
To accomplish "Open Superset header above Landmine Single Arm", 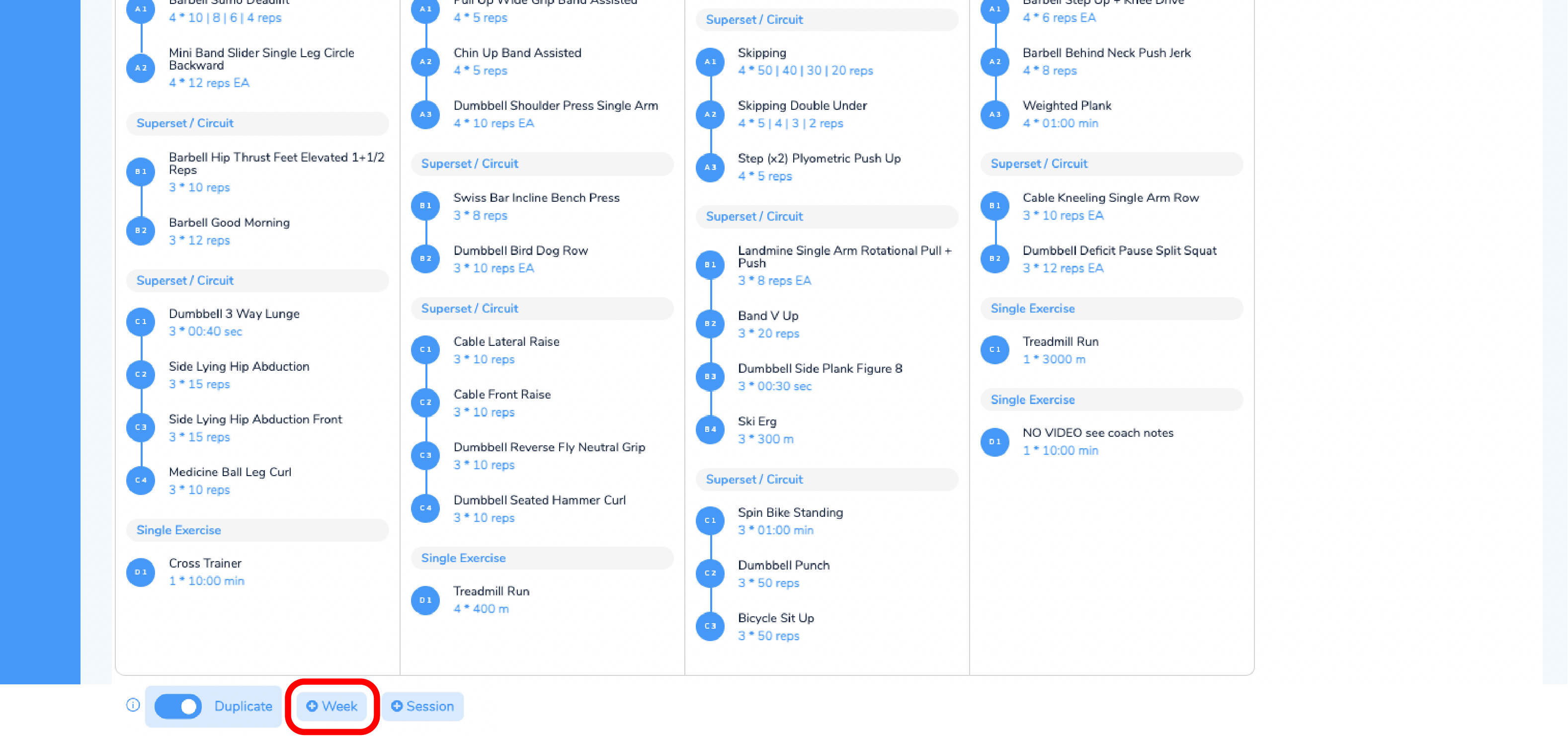I will (x=826, y=216).
